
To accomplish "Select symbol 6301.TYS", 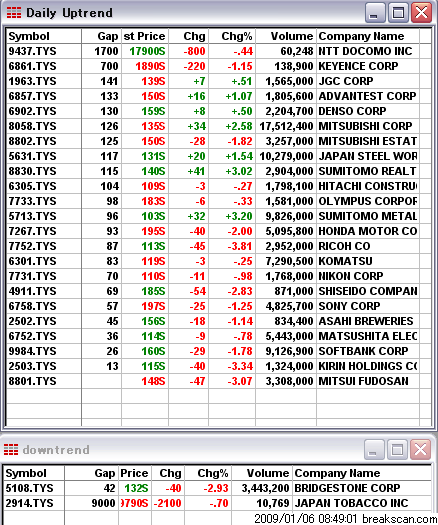I will pos(32,261).
